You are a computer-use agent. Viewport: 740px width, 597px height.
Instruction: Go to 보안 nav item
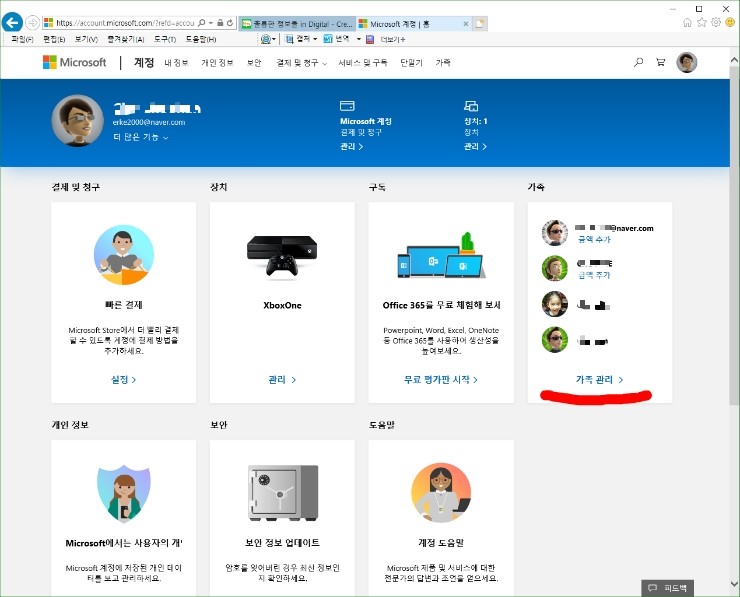click(x=254, y=63)
